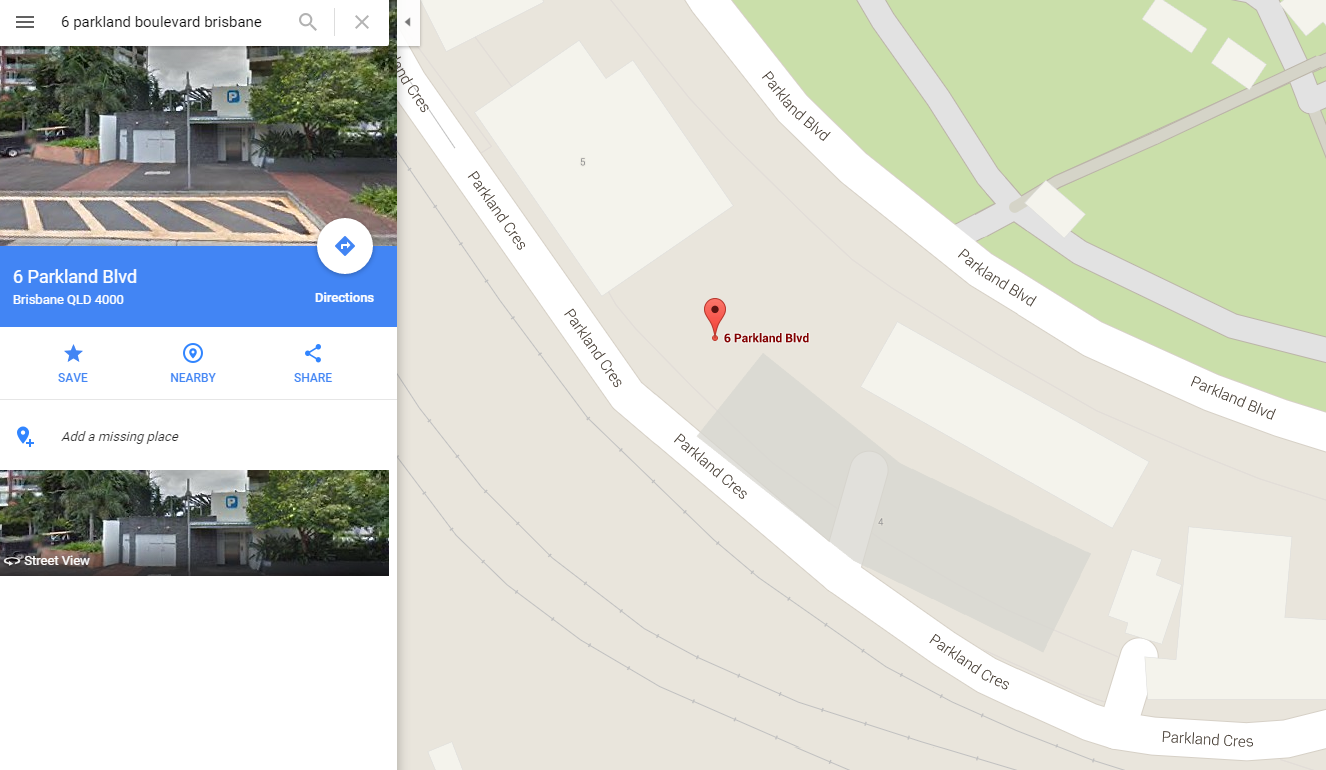Viewport: 1326px width, 770px height.
Task: Click the blue Directions arrow button
Action: [345, 246]
